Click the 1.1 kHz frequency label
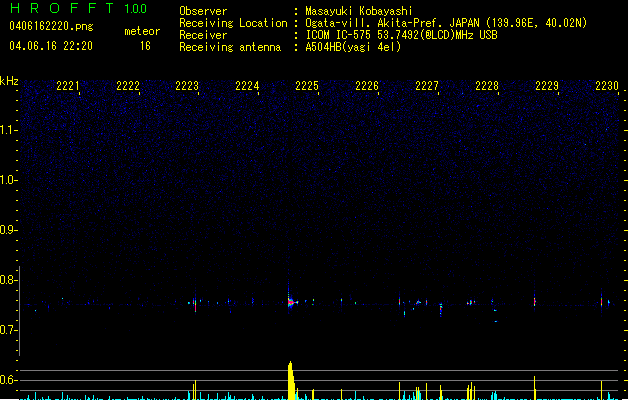629x400 pixels. (x=8, y=130)
